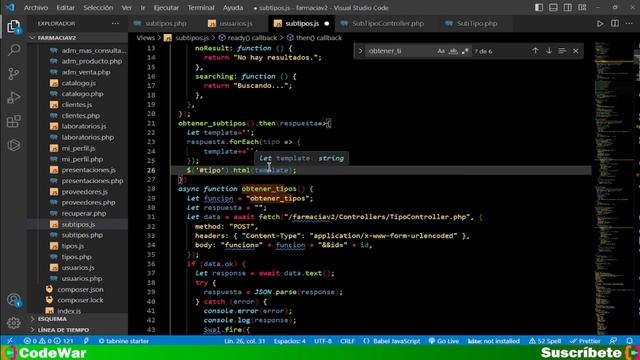Image resolution: width=640 pixels, height=360 pixels.
Task: Open Customize Layout icon
Action: coord(582,8)
